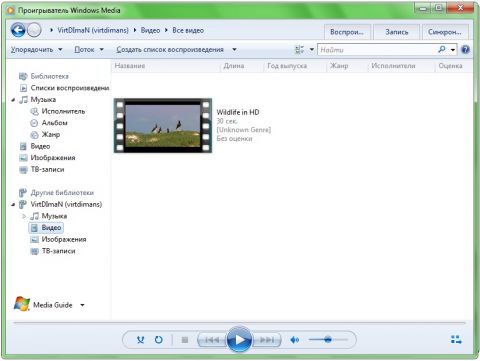Stop playback with the stop button

pos(185,340)
